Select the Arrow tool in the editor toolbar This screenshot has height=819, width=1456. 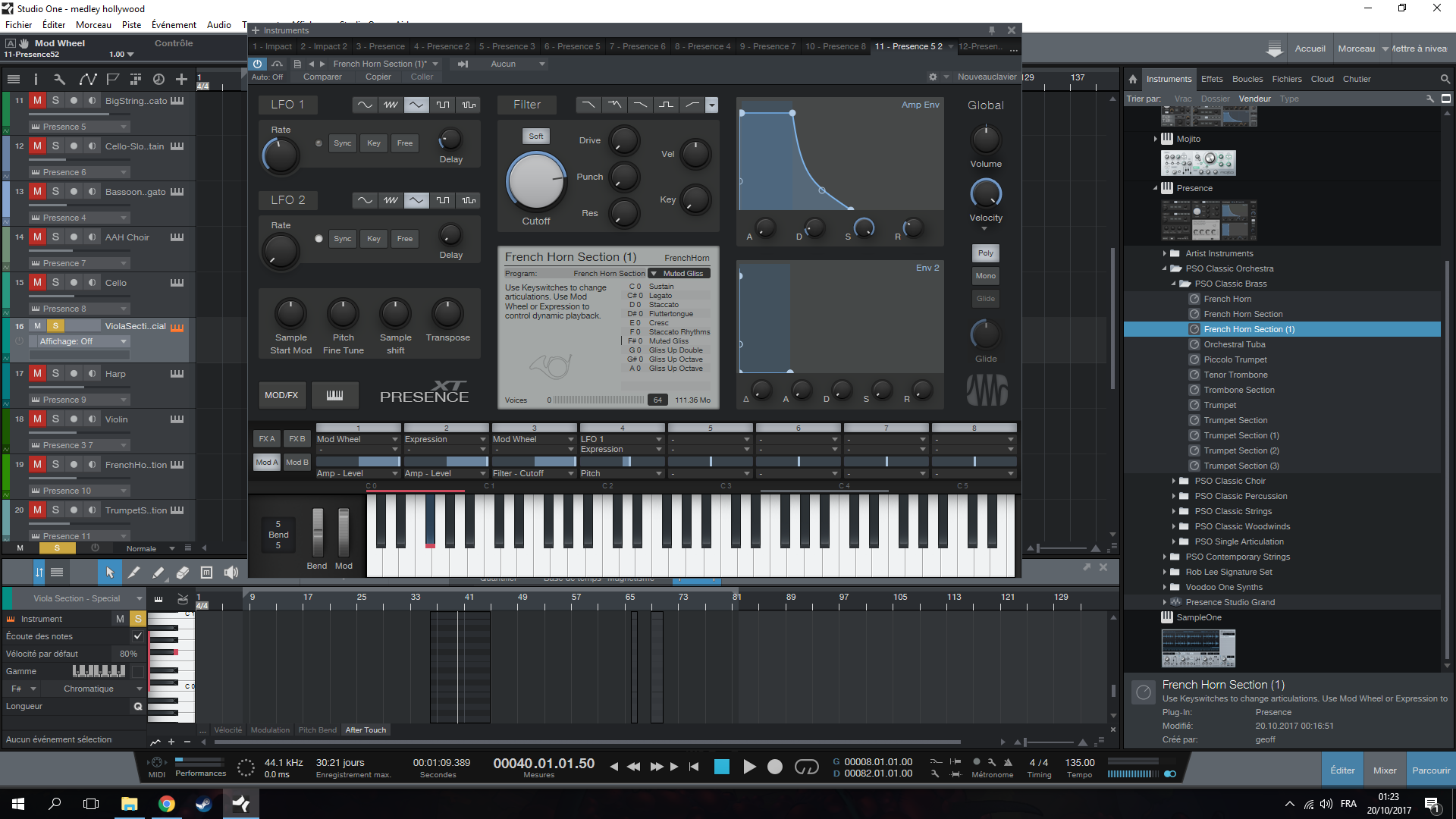tap(109, 573)
